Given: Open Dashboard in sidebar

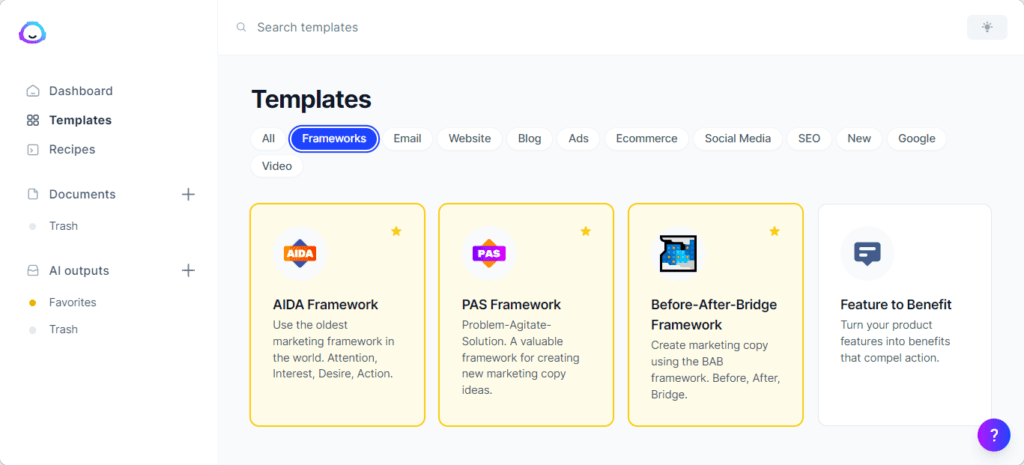Looking at the screenshot, I should pyautogui.click(x=81, y=91).
